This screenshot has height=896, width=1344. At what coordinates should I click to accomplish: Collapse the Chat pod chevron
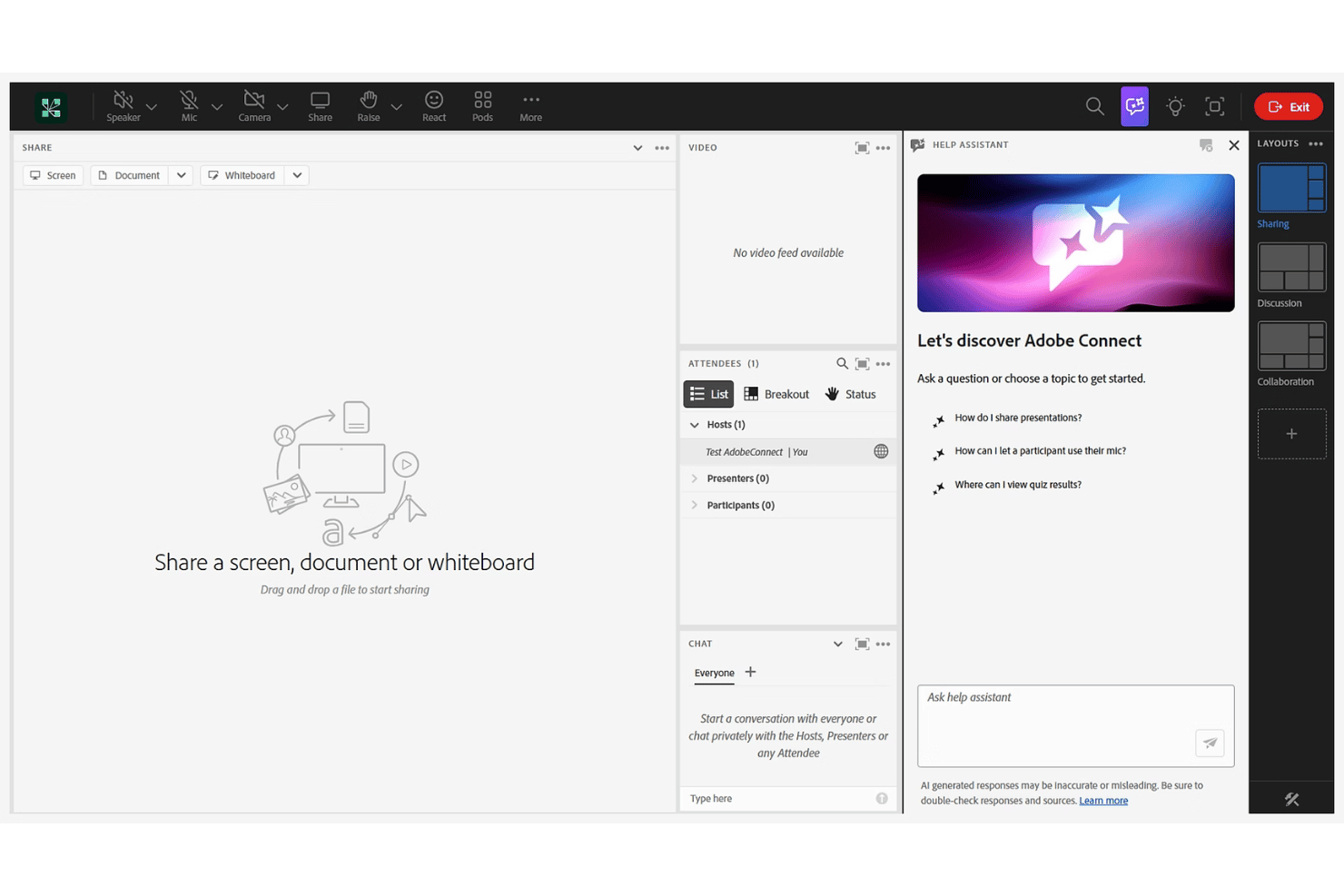coord(837,645)
